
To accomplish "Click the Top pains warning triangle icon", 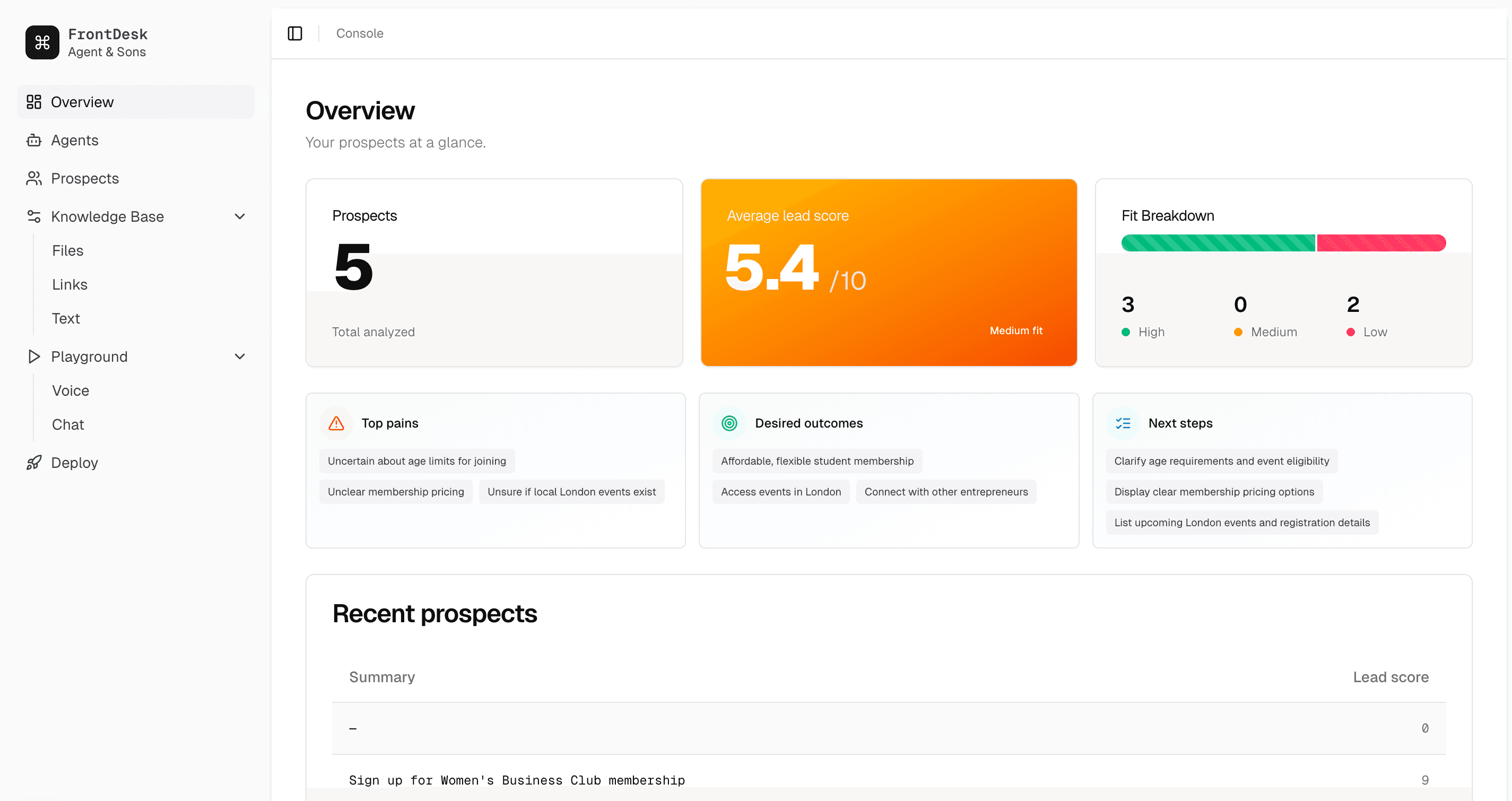I will click(335, 423).
